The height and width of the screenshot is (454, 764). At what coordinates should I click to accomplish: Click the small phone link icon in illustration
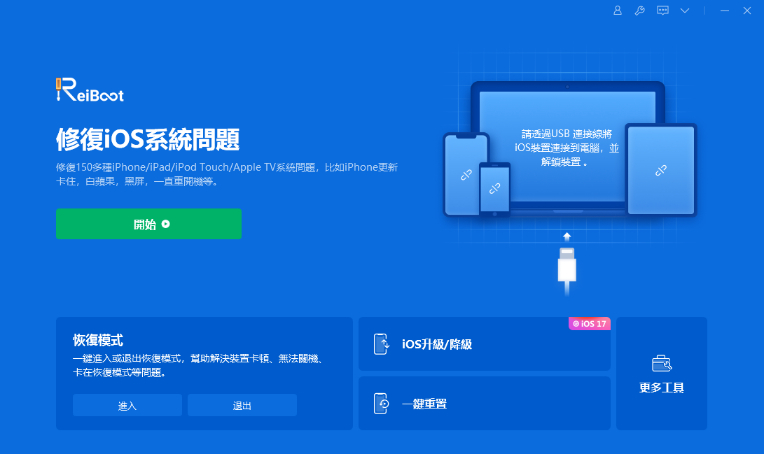(495, 188)
